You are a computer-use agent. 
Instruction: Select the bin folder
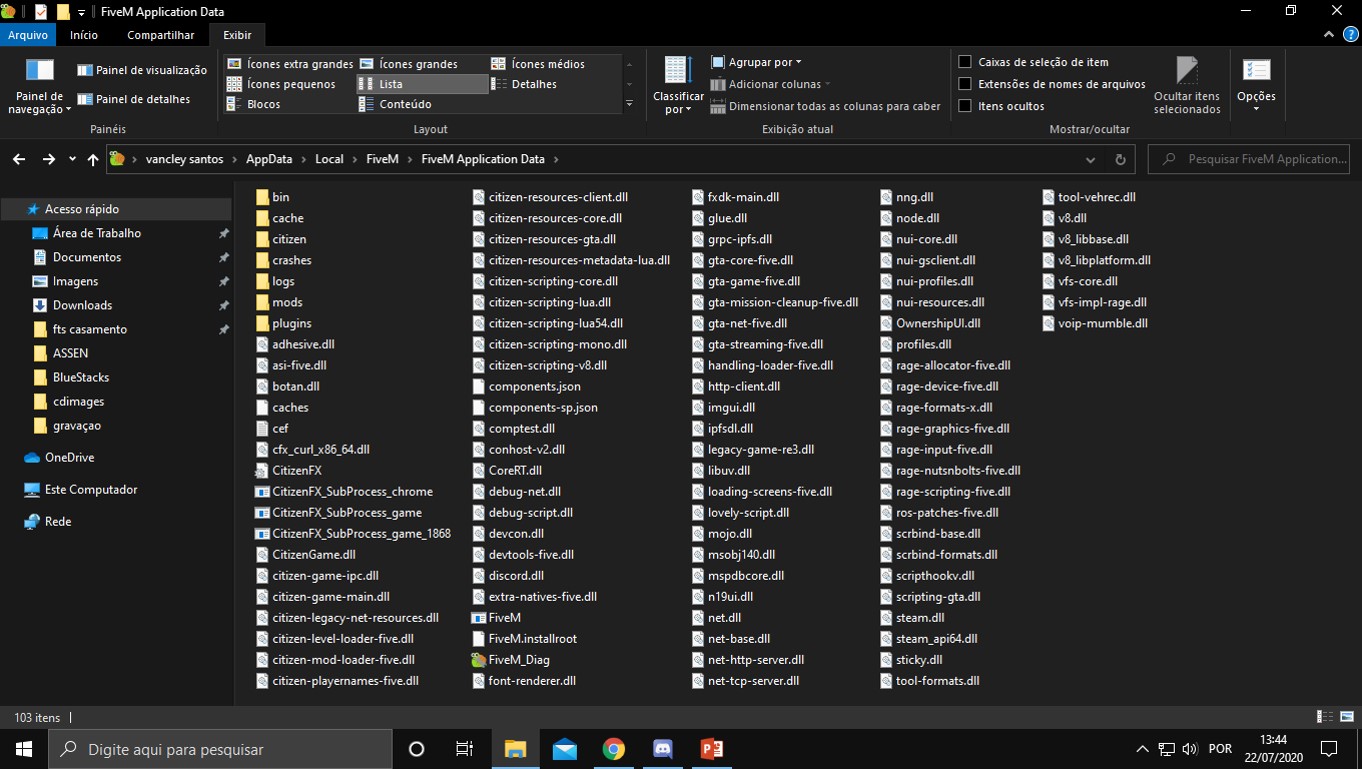[x=272, y=197]
